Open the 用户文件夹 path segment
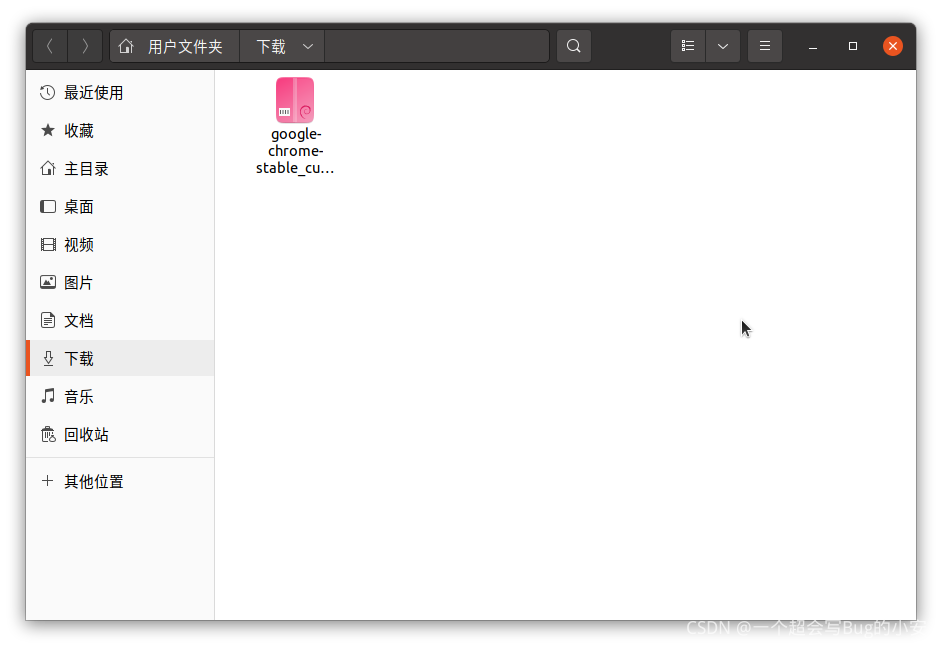 click(x=175, y=46)
